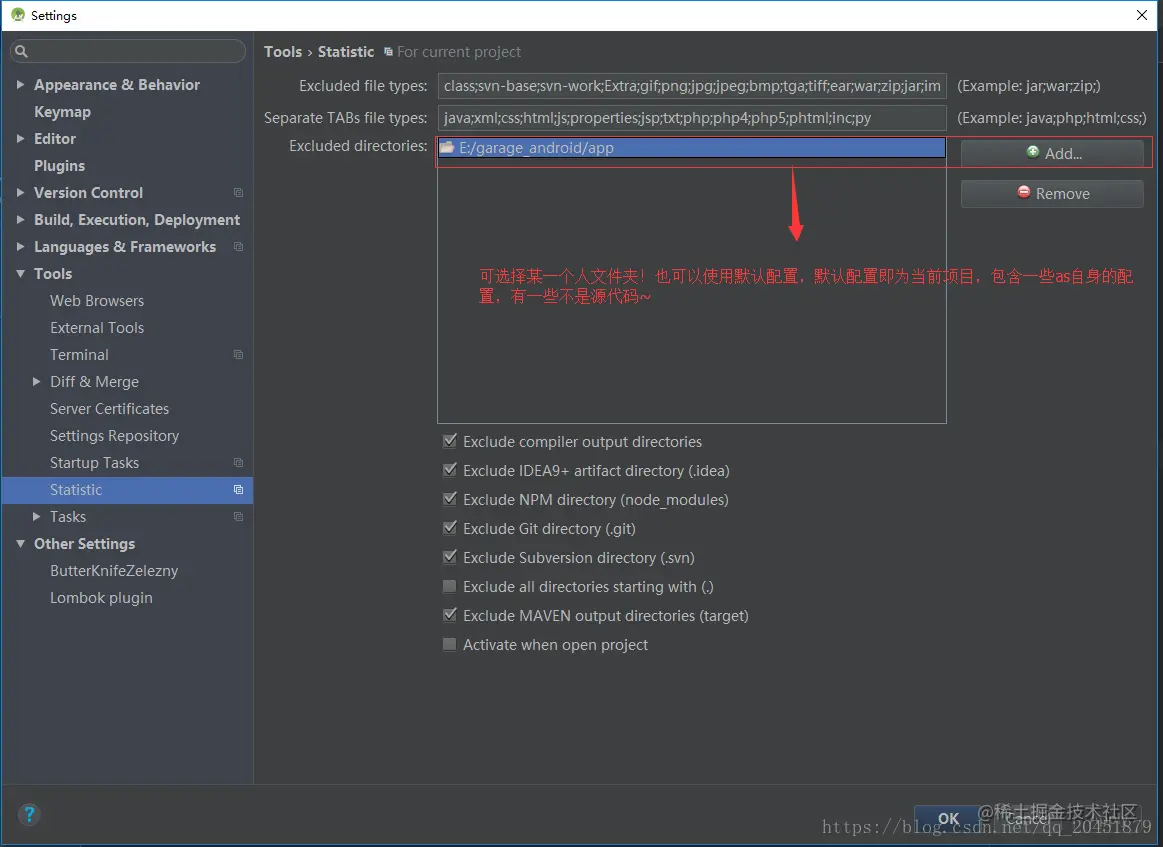Viewport: 1163px width, 847px height.
Task: Click Tools in the breadcrumb
Action: click(283, 52)
